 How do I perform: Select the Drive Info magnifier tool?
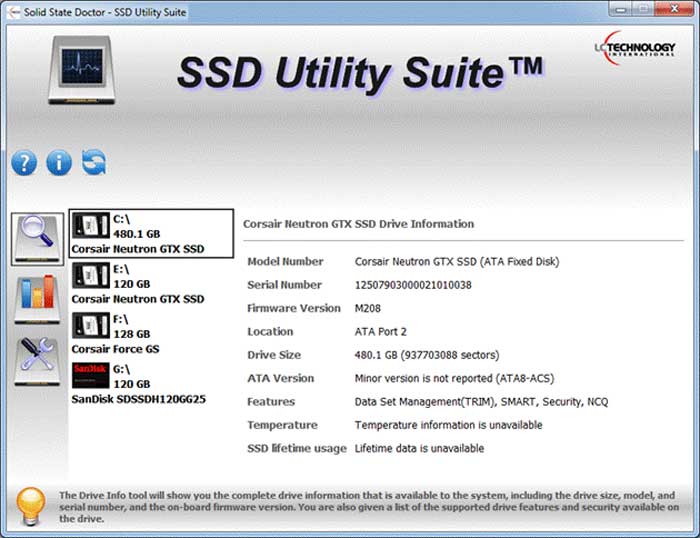coord(38,239)
